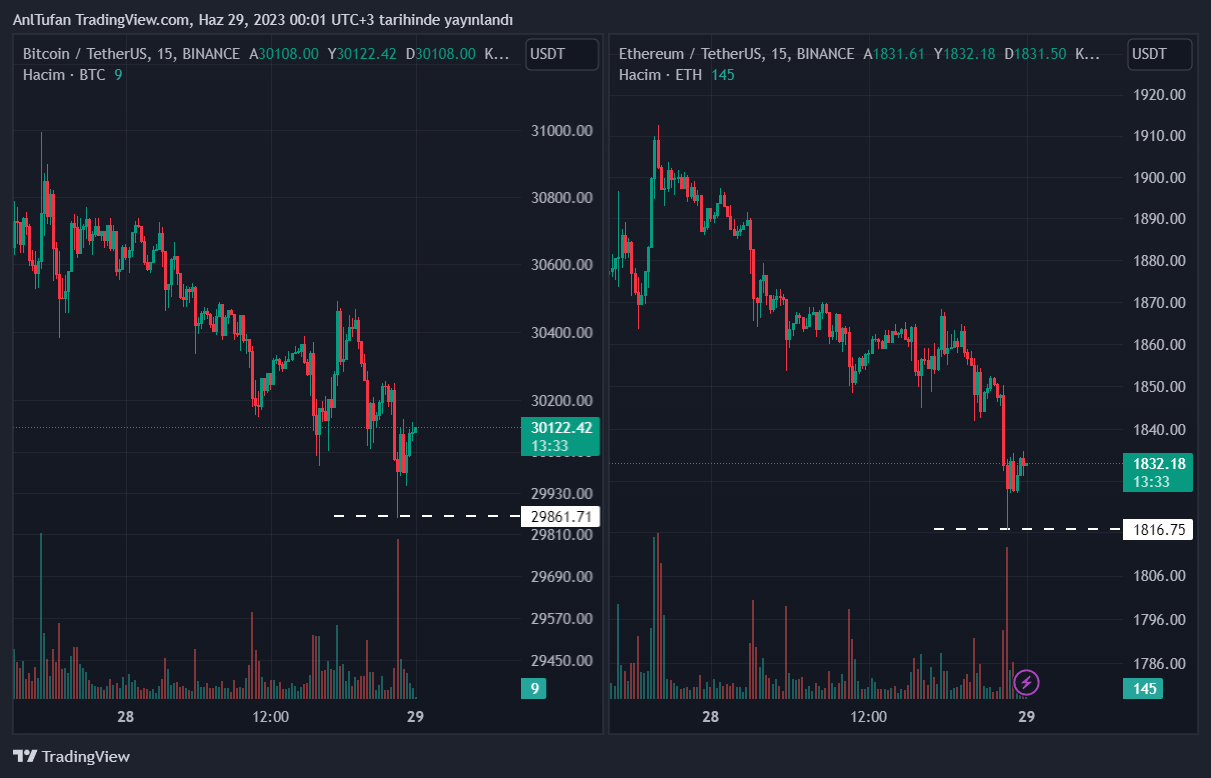Viewport: 1211px width, 778px height.
Task: Click the TradingView logo at bottom left
Action: click(x=71, y=756)
